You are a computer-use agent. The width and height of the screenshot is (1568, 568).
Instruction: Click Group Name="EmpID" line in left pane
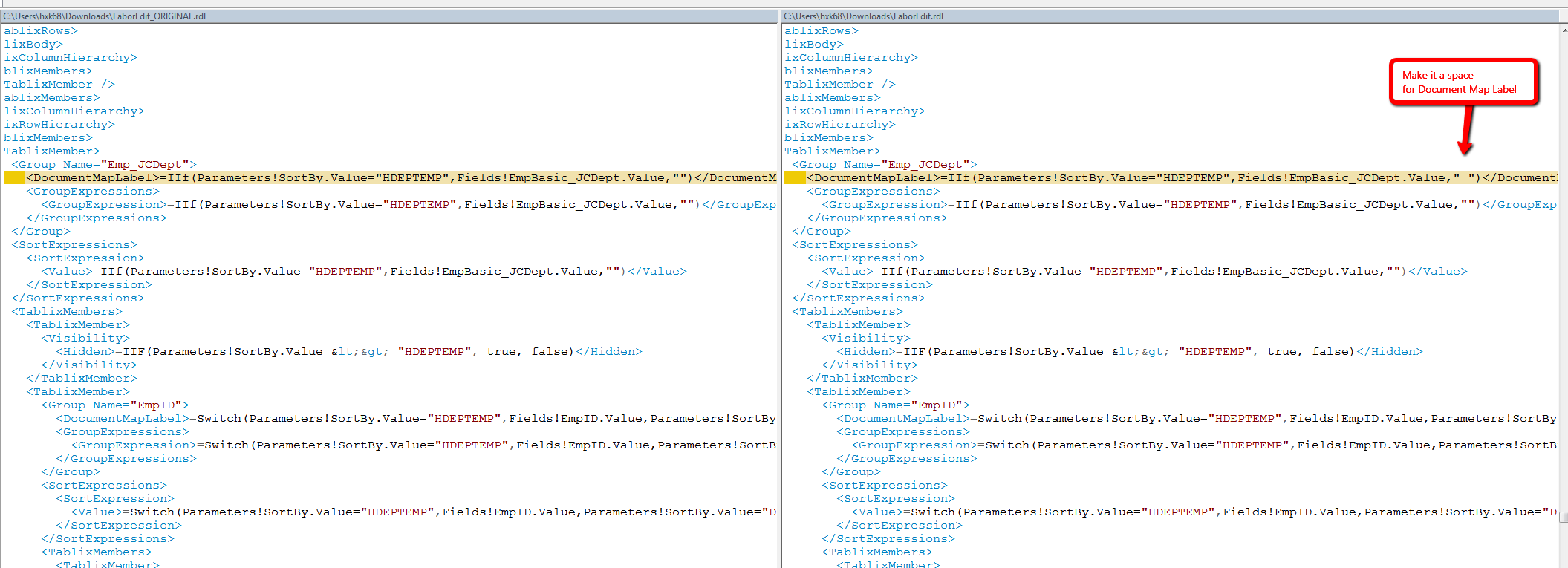pyautogui.click(x=115, y=405)
